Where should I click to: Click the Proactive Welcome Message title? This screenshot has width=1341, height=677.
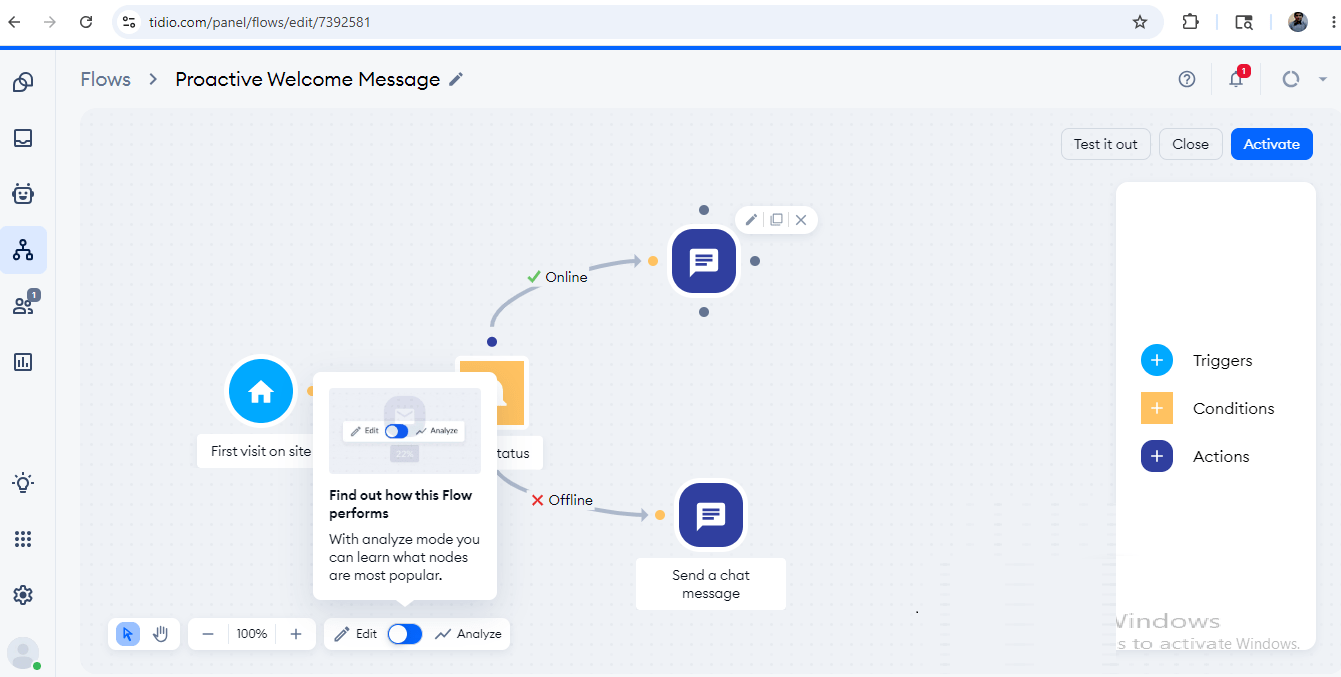click(308, 79)
